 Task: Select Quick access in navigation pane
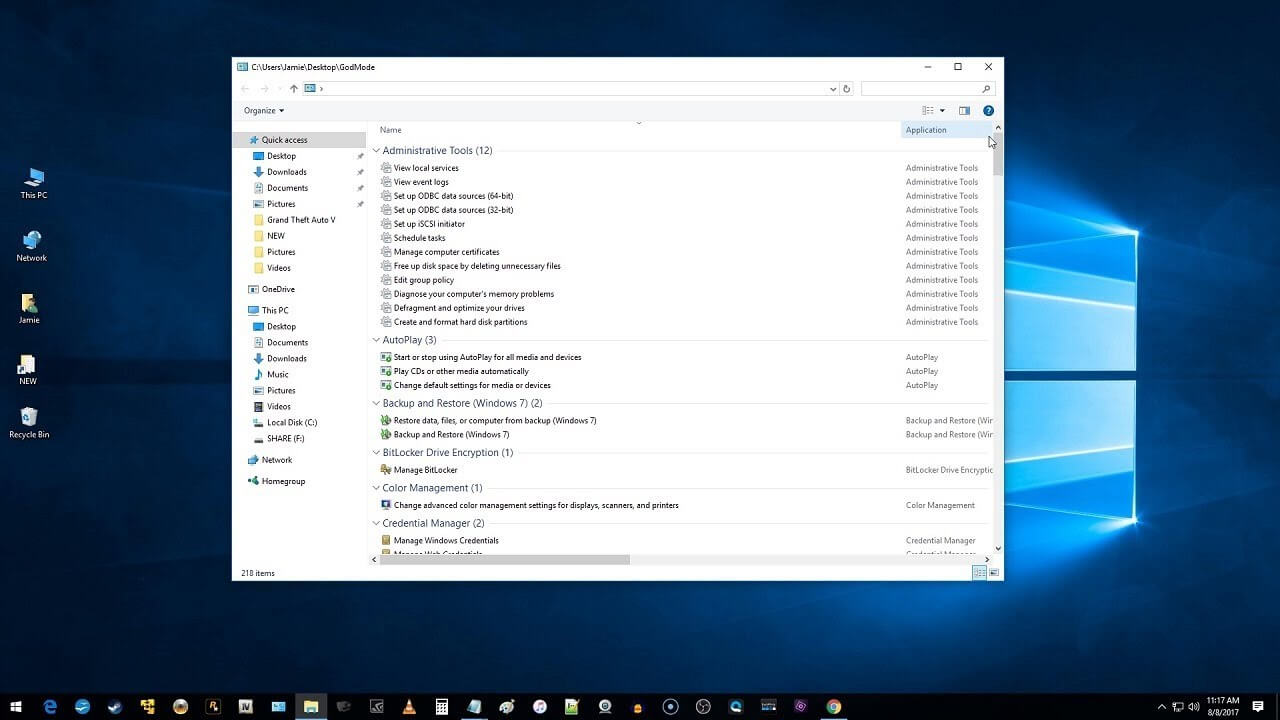click(299, 140)
